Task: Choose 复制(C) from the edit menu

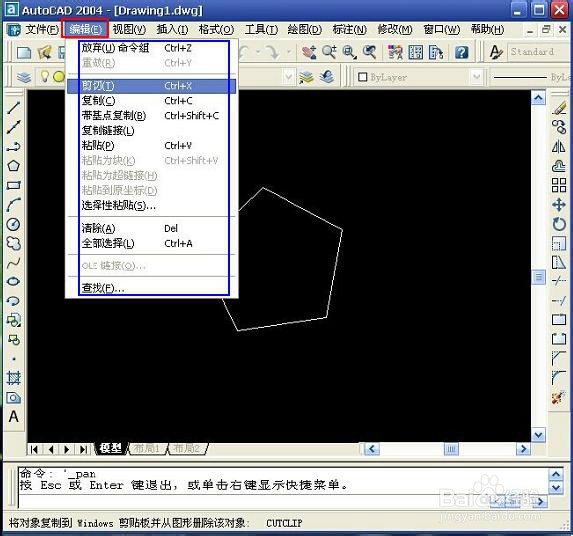Action: 151,100
